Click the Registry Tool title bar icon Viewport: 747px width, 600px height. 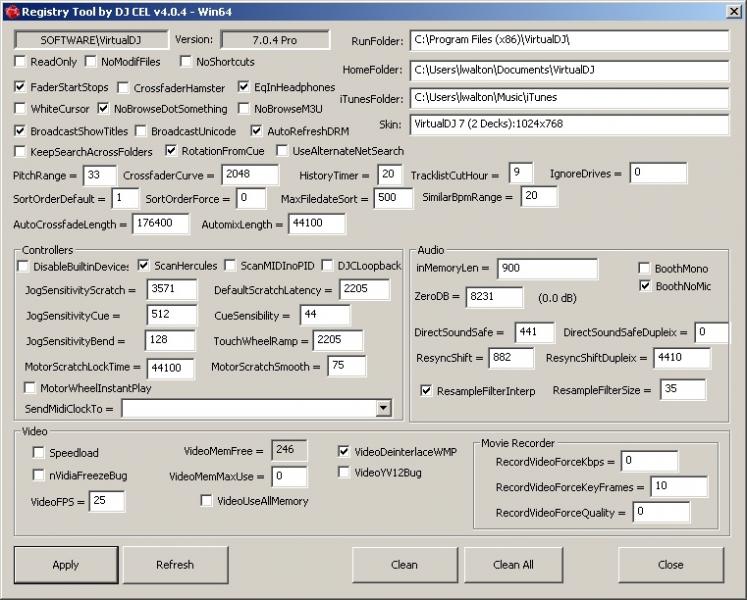[x=10, y=9]
